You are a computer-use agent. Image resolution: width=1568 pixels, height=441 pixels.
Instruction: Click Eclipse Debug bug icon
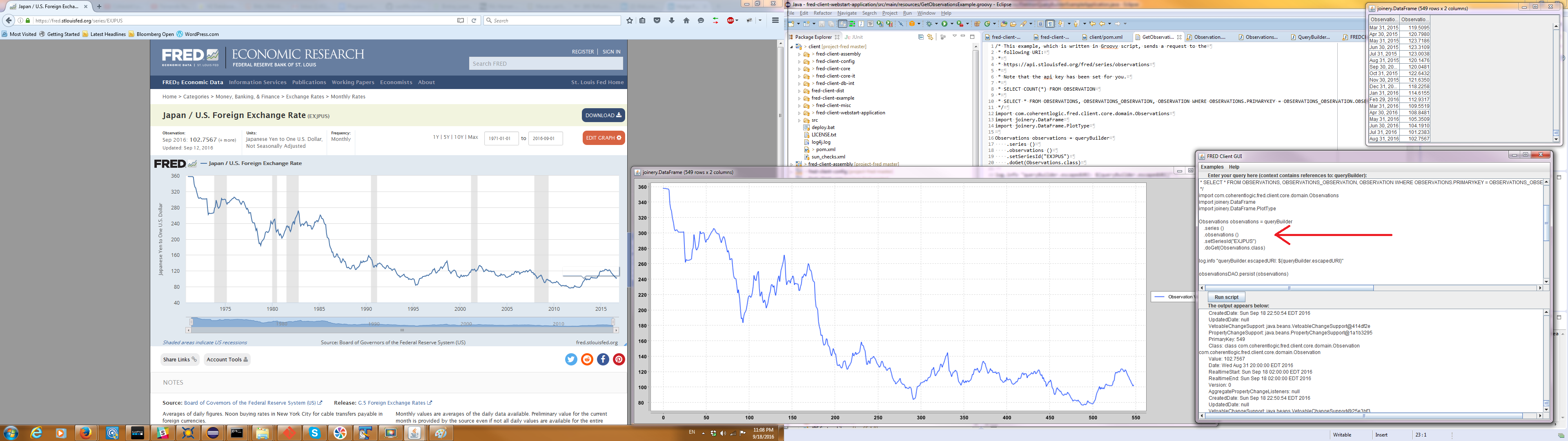point(929,24)
